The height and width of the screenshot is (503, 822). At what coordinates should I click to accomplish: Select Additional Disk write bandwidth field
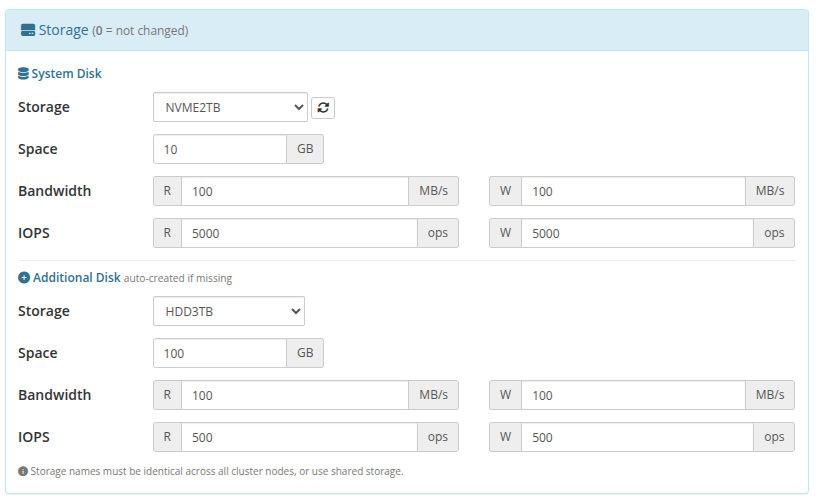(x=632, y=395)
